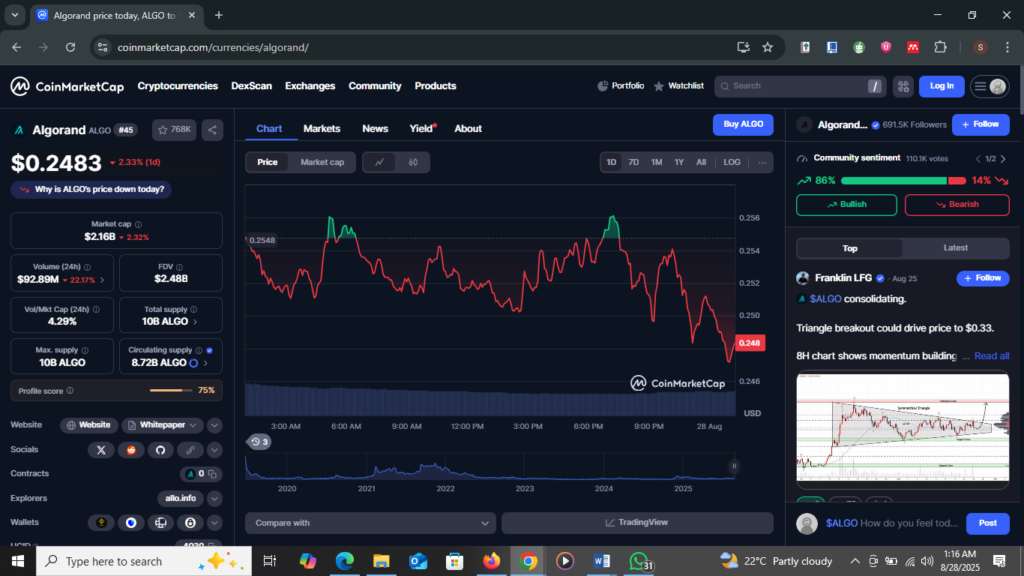Open the chain-link social icon
The height and width of the screenshot is (576, 1024).
(x=190, y=450)
